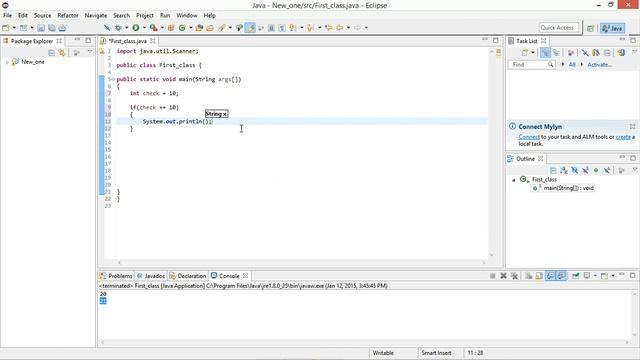The width and height of the screenshot is (640, 360).
Task: Toggle Hide Local Types in Outline toolbar
Action: [607, 170]
